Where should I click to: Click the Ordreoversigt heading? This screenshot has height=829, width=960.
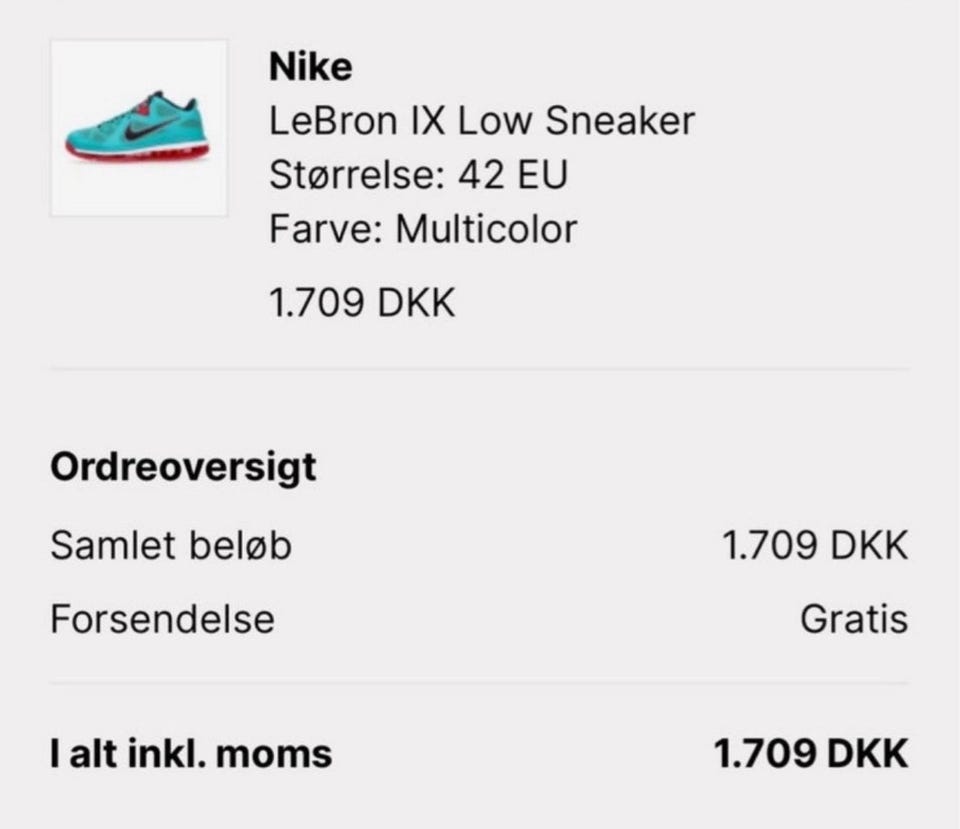[183, 467]
